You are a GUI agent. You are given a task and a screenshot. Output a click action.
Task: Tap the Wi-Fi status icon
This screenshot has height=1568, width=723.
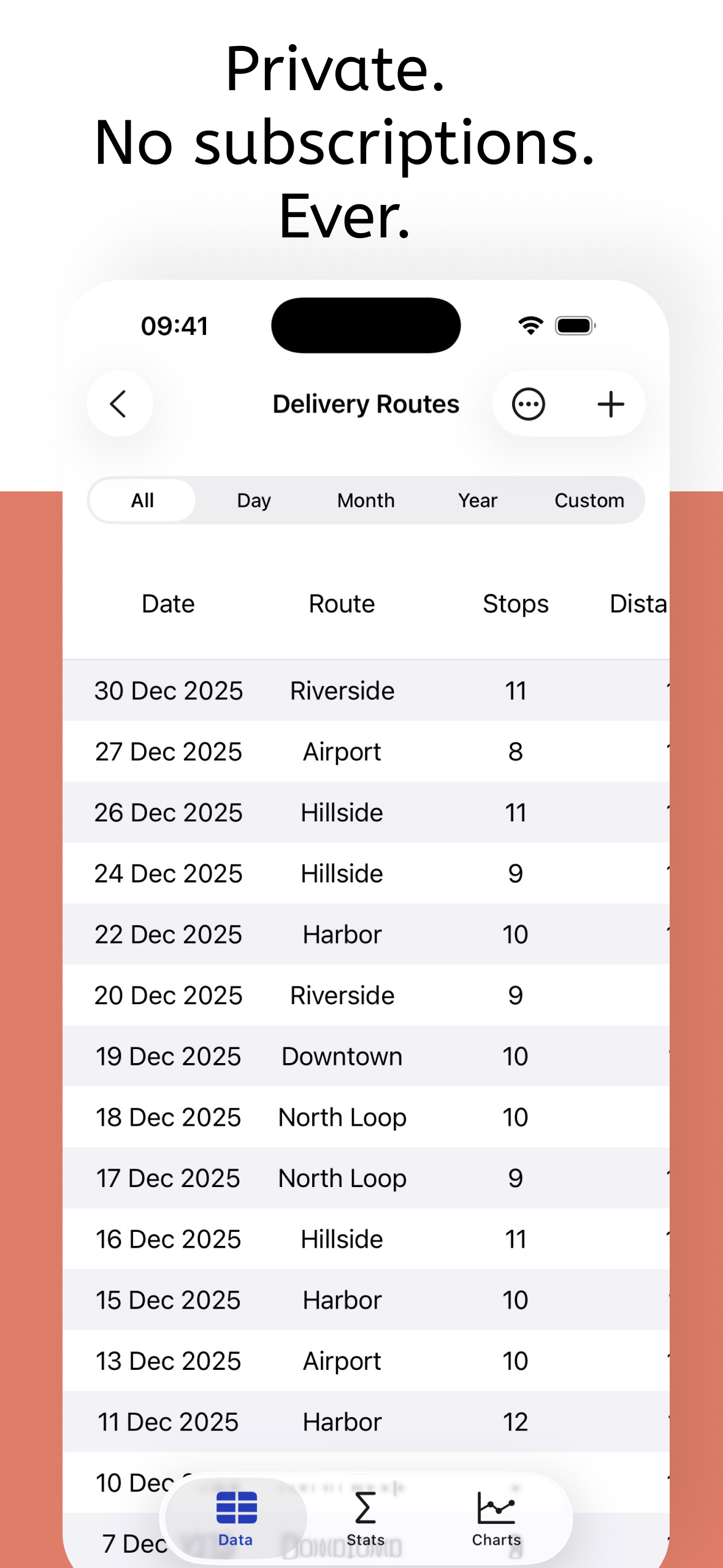tap(530, 325)
